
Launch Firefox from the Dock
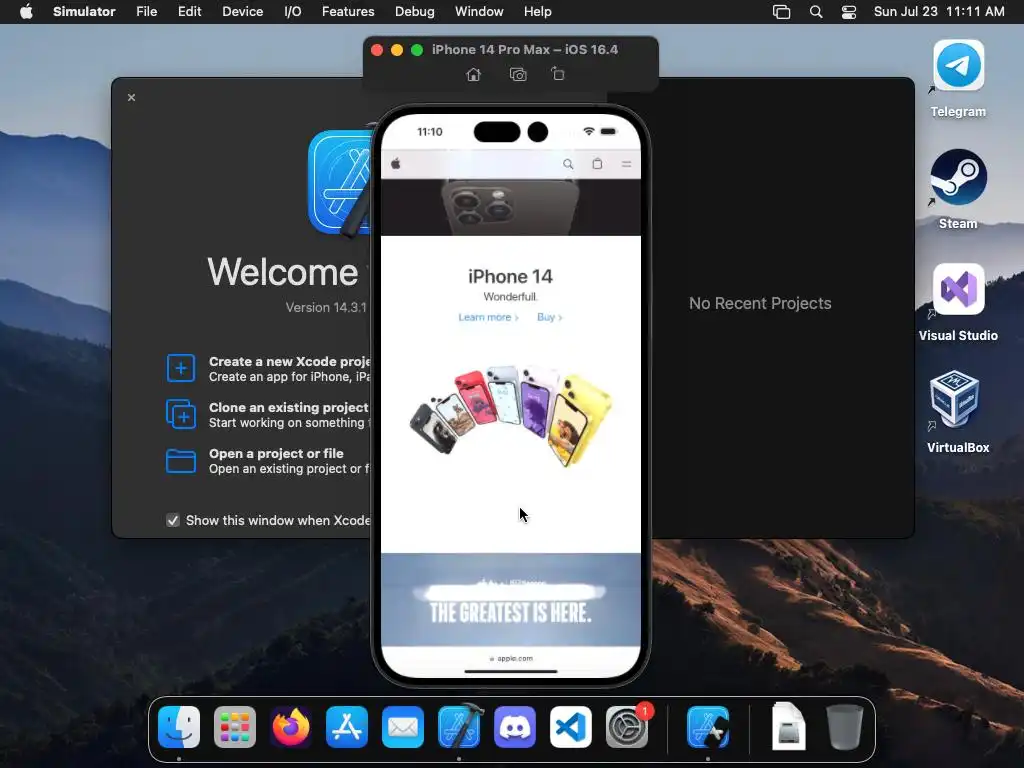pos(291,727)
